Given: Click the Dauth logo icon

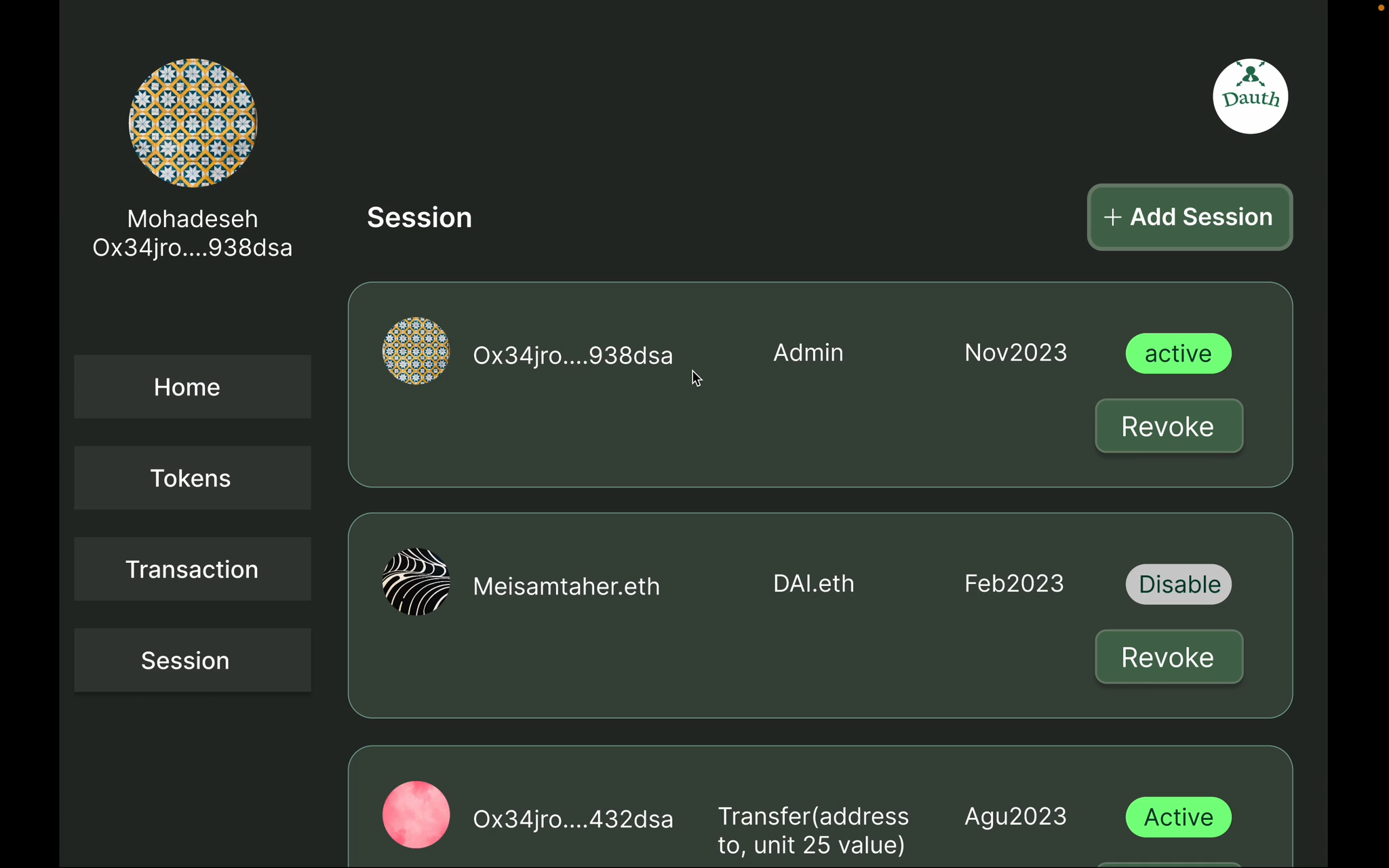Looking at the screenshot, I should coord(1249,96).
